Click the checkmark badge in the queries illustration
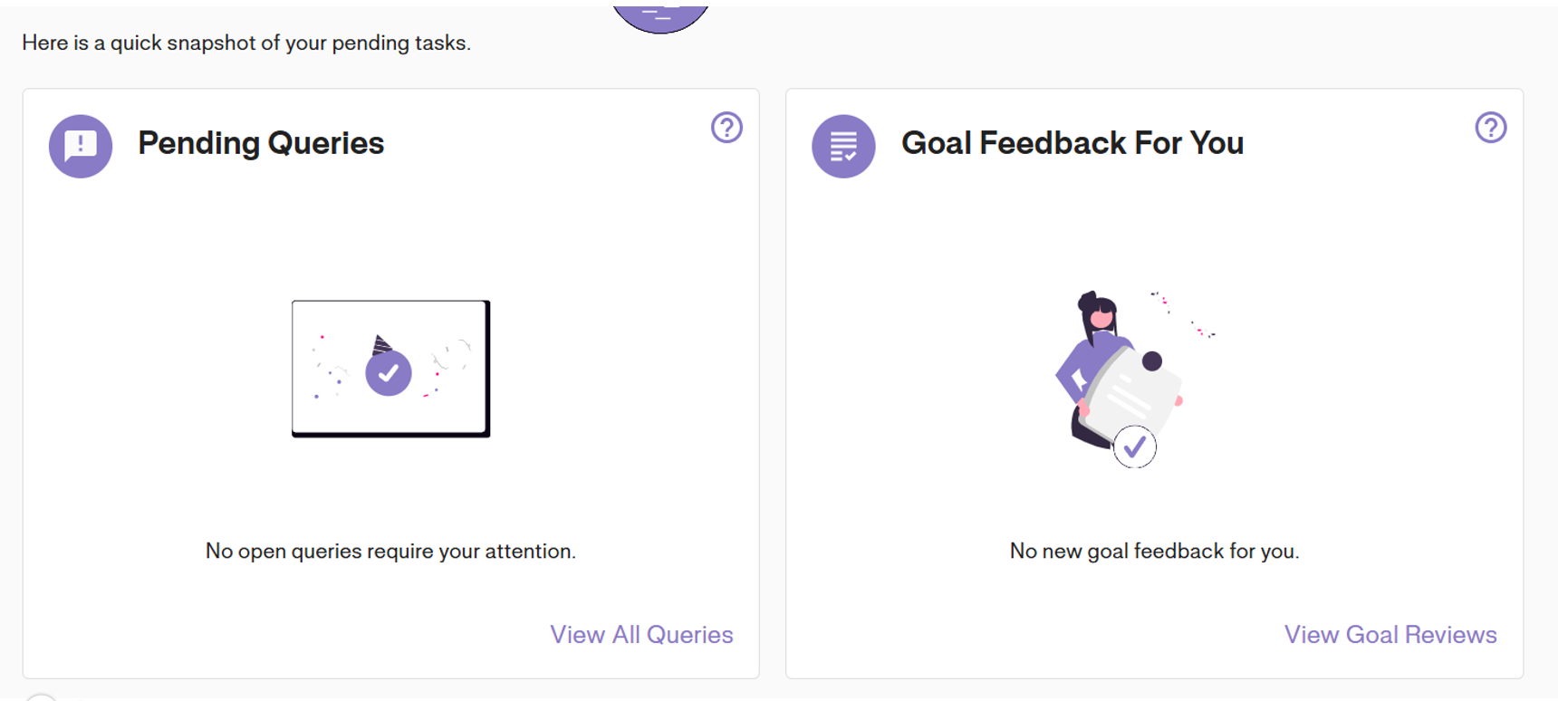This screenshot has width=1568, height=701. (x=389, y=371)
